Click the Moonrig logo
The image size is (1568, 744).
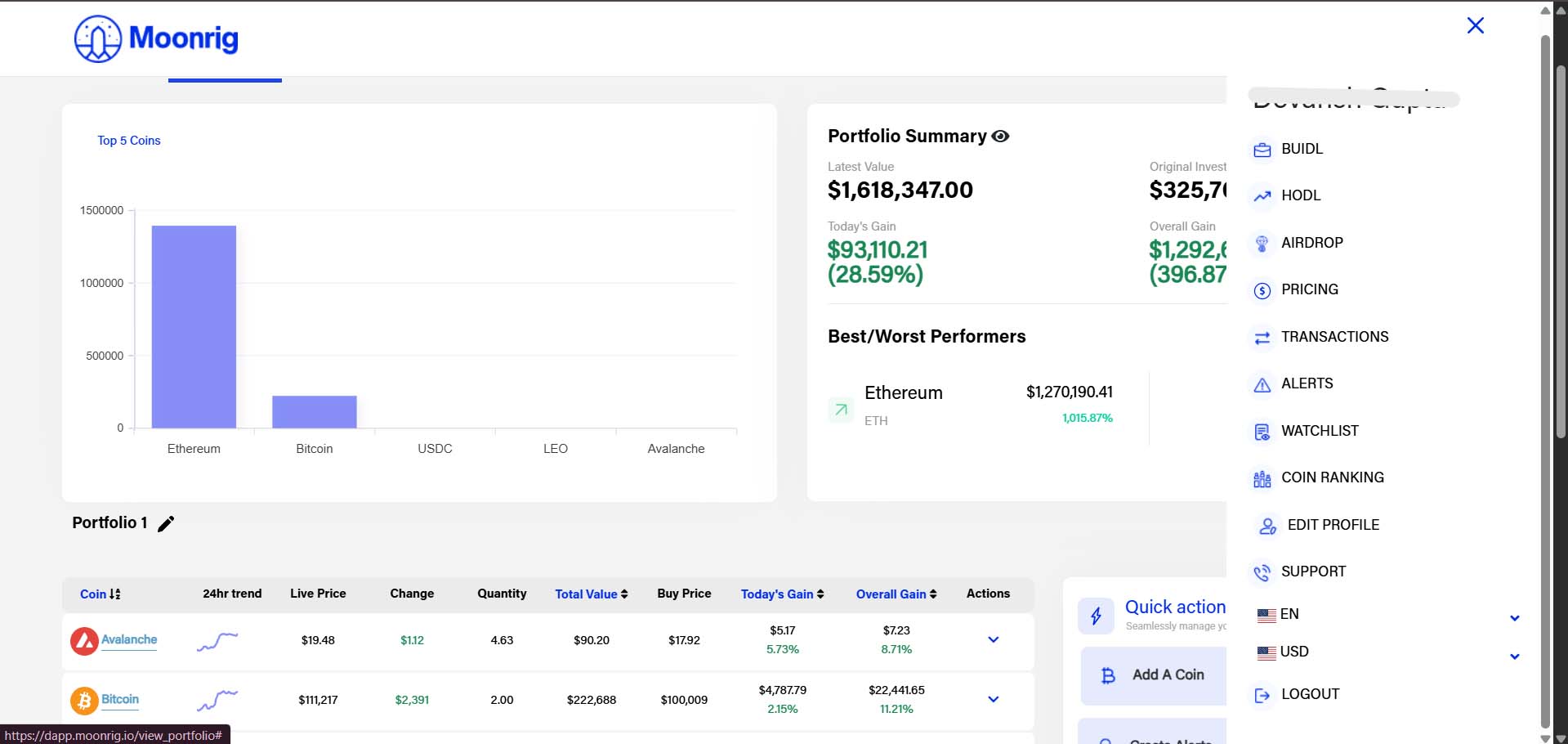[156, 38]
